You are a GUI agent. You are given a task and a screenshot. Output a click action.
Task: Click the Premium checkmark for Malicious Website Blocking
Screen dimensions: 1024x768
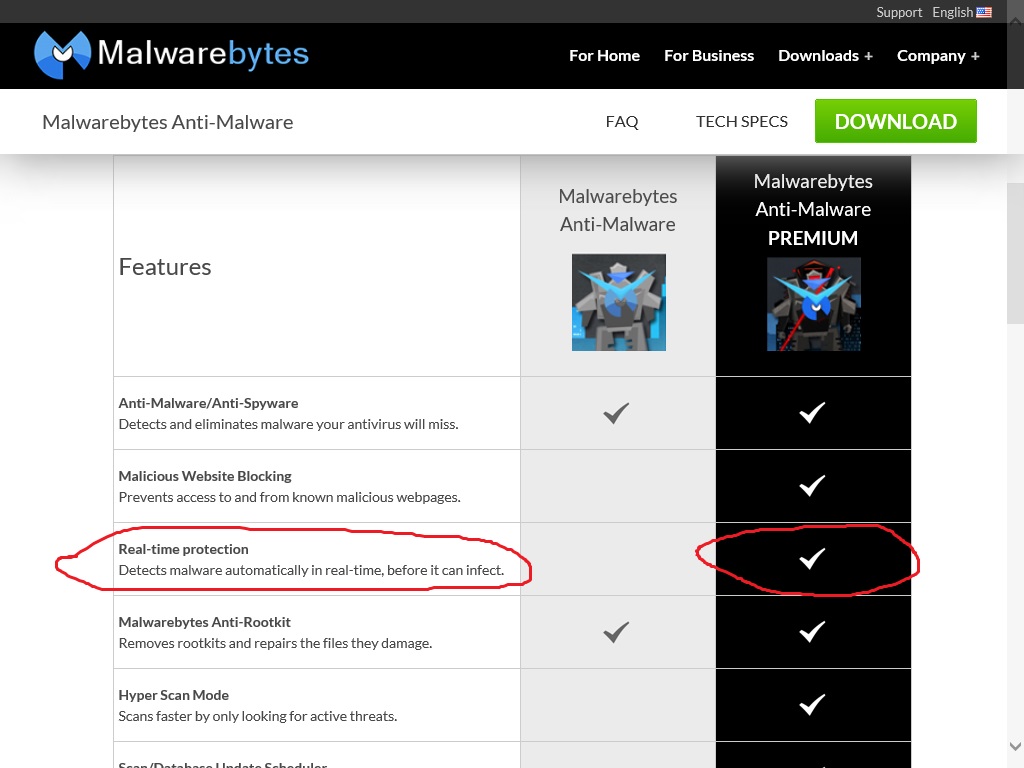tap(812, 486)
